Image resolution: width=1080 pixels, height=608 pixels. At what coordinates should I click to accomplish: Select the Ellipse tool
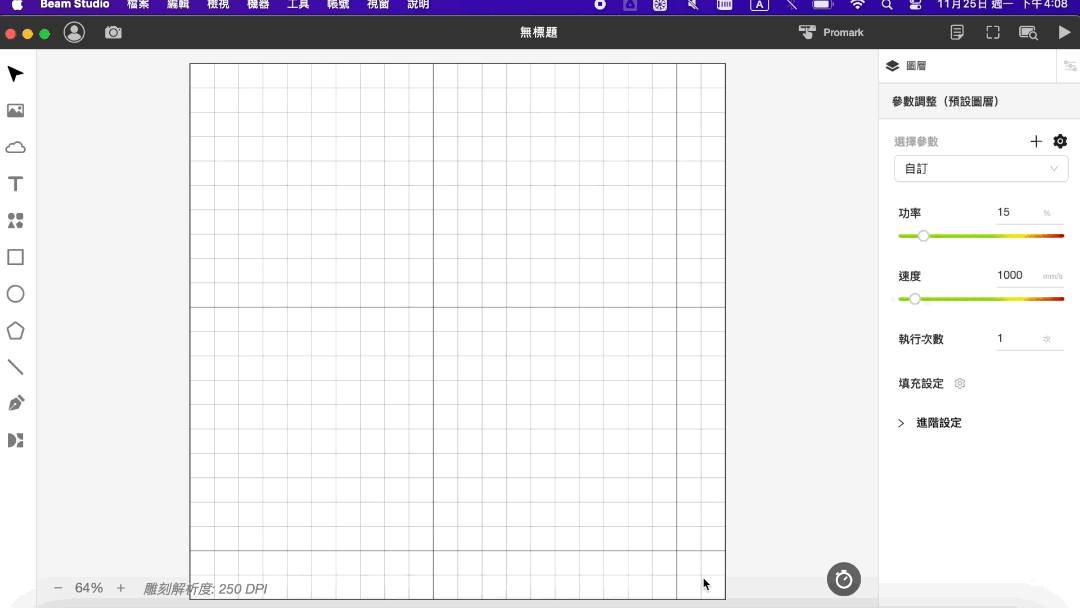(15, 294)
